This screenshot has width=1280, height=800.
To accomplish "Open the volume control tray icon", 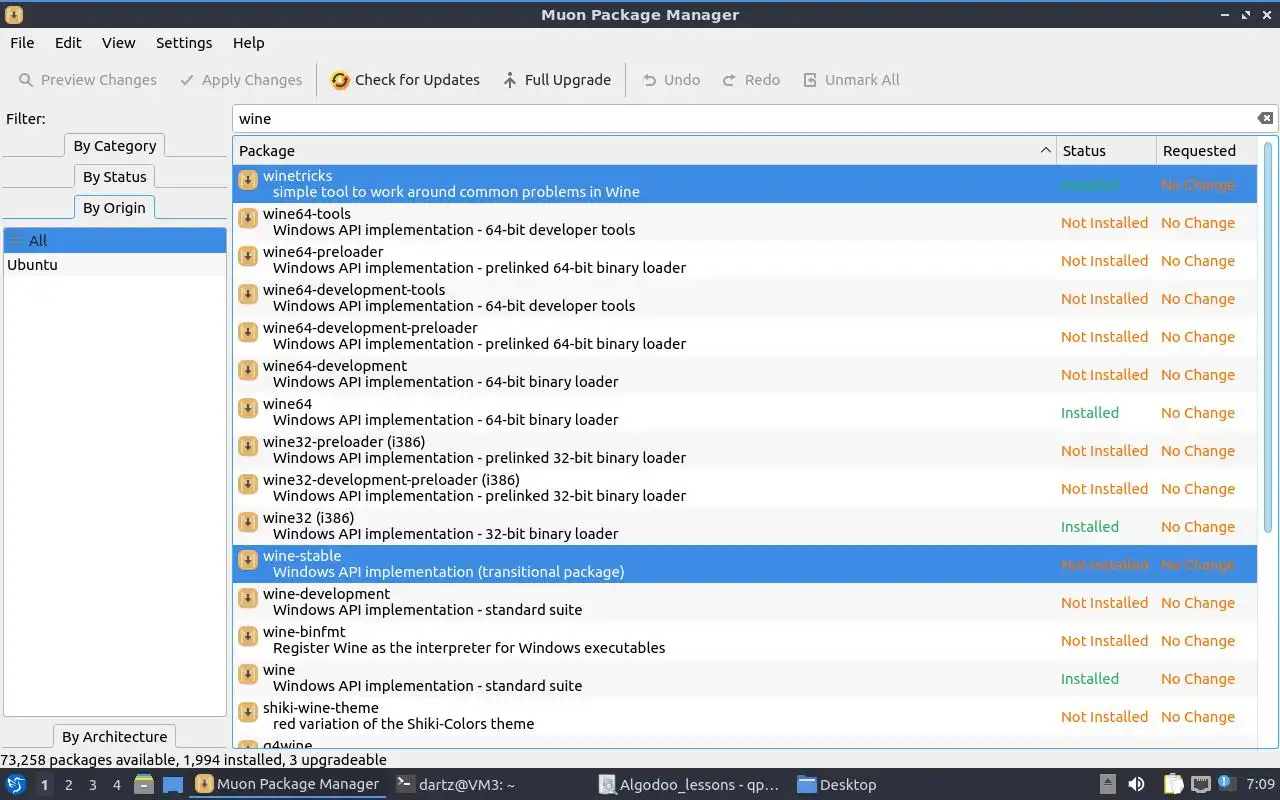I will pos(1136,784).
